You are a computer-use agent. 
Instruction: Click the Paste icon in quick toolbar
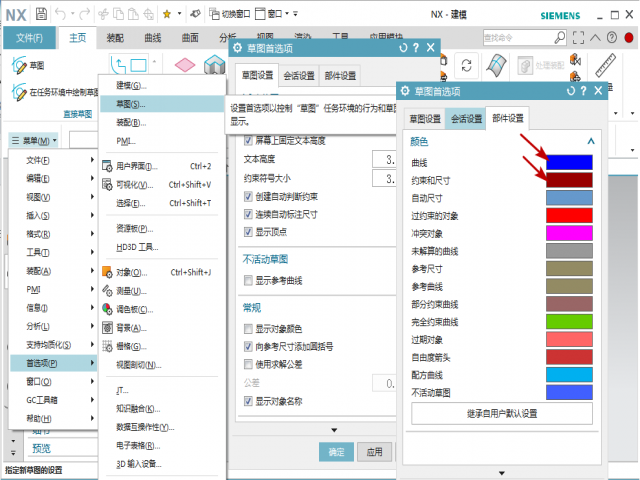point(133,14)
